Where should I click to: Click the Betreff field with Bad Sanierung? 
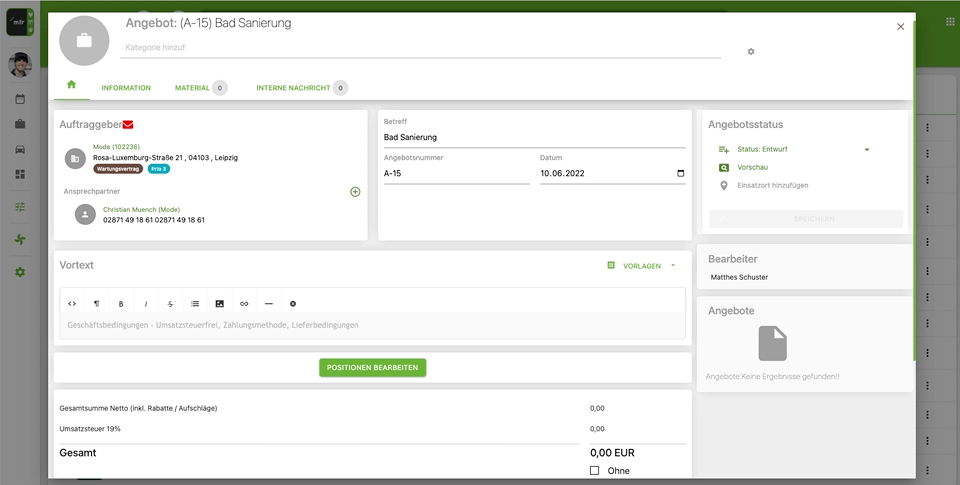point(534,137)
